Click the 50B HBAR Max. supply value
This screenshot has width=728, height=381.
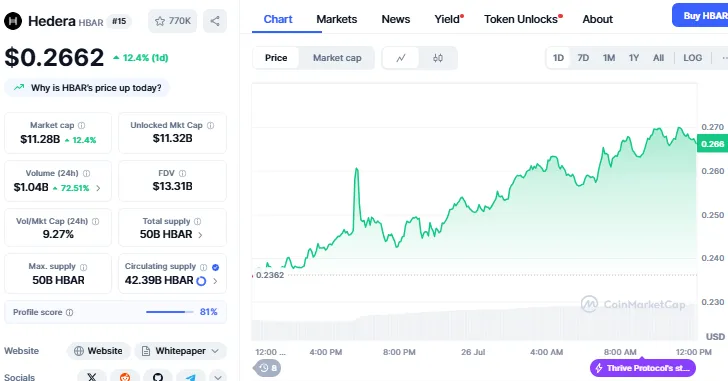pos(58,280)
